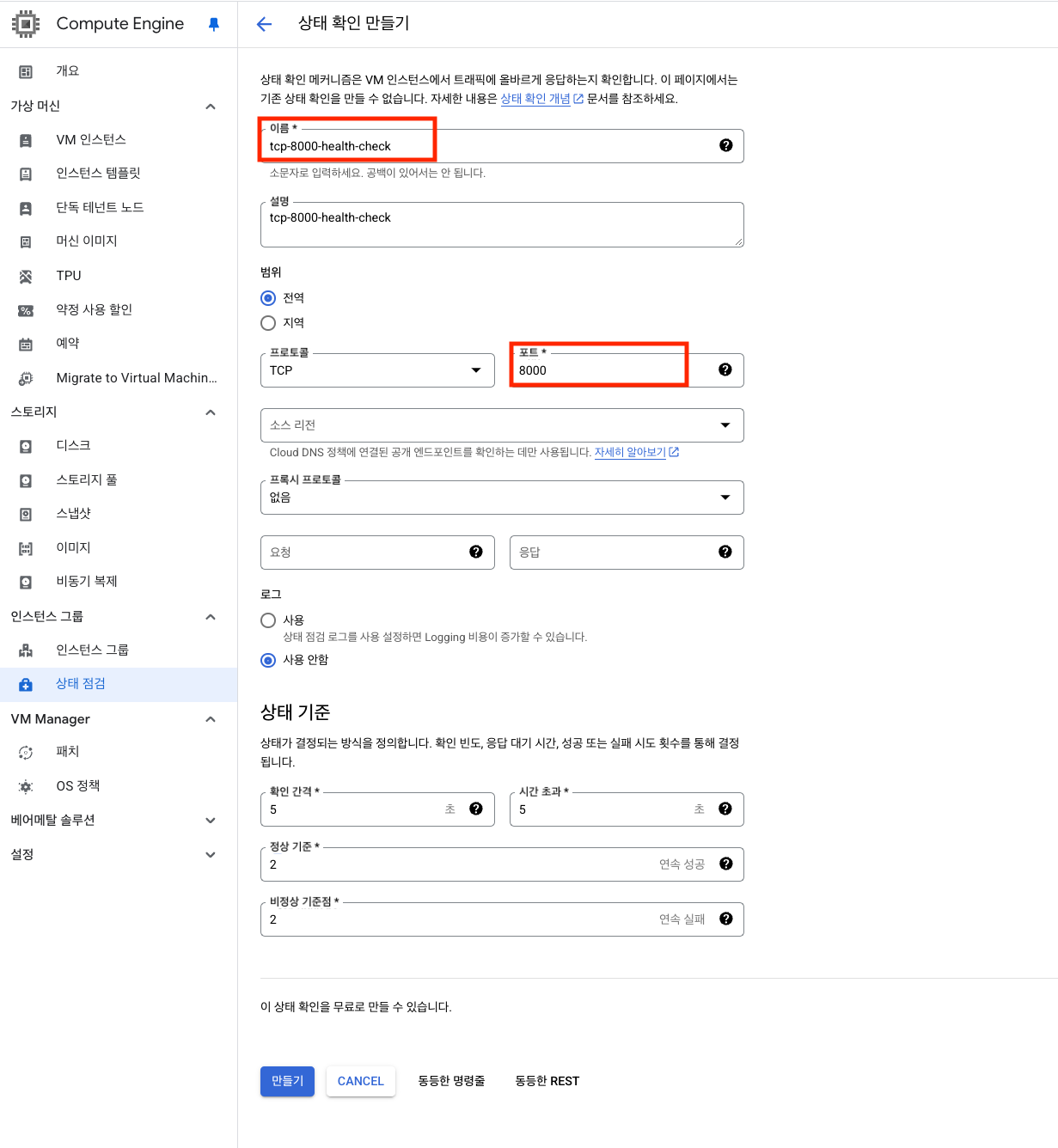The image size is (1058, 1148).
Task: Open the help icon for 정상 기준
Action: (726, 864)
